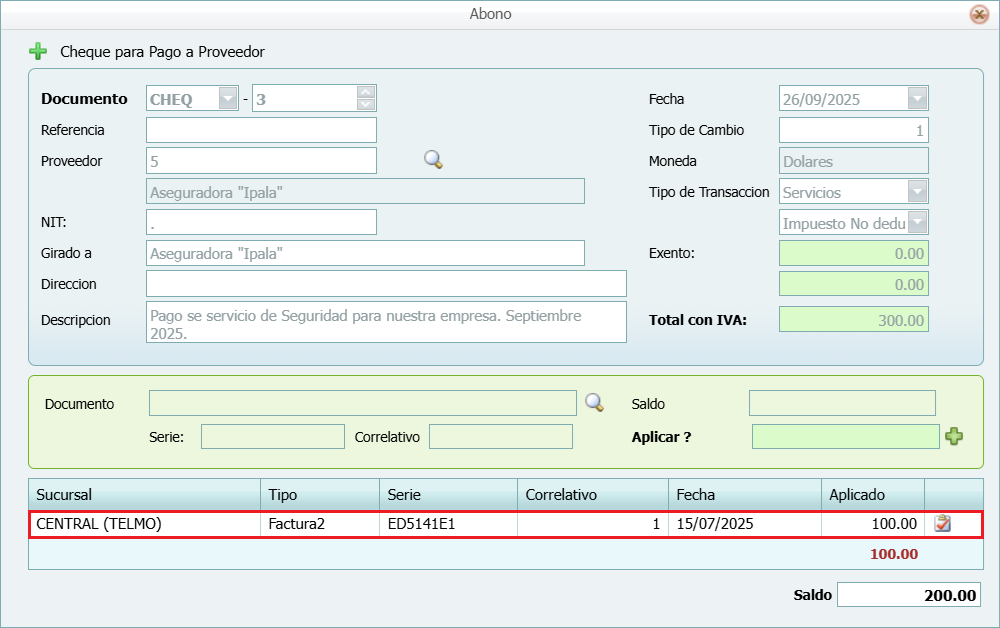
Task: Click the Aplicado column header
Action: click(x=871, y=495)
